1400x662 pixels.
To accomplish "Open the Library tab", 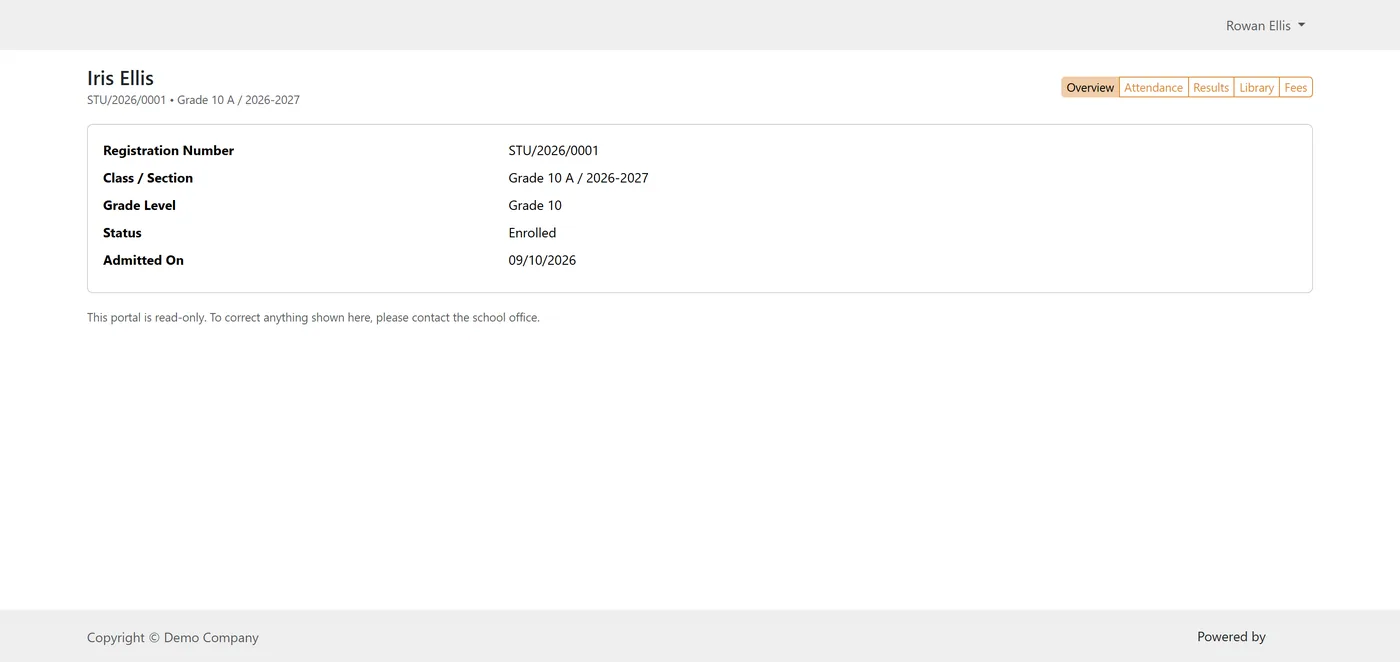I will [1257, 88].
